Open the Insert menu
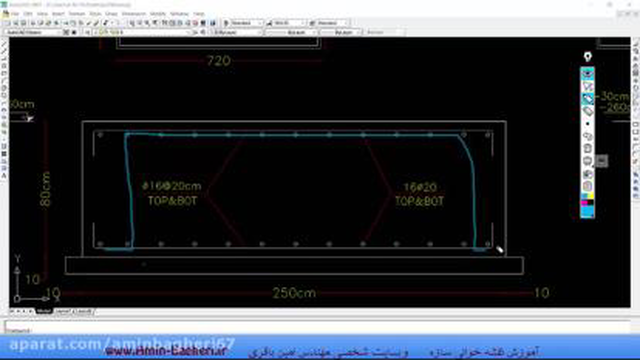Image resolution: width=640 pixels, height=360 pixels. 58,14
